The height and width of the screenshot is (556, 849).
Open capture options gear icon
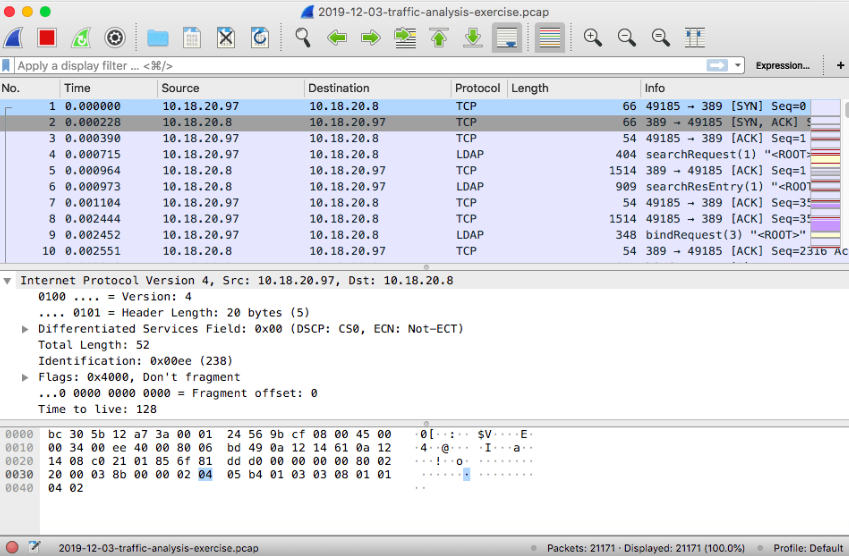(x=115, y=38)
